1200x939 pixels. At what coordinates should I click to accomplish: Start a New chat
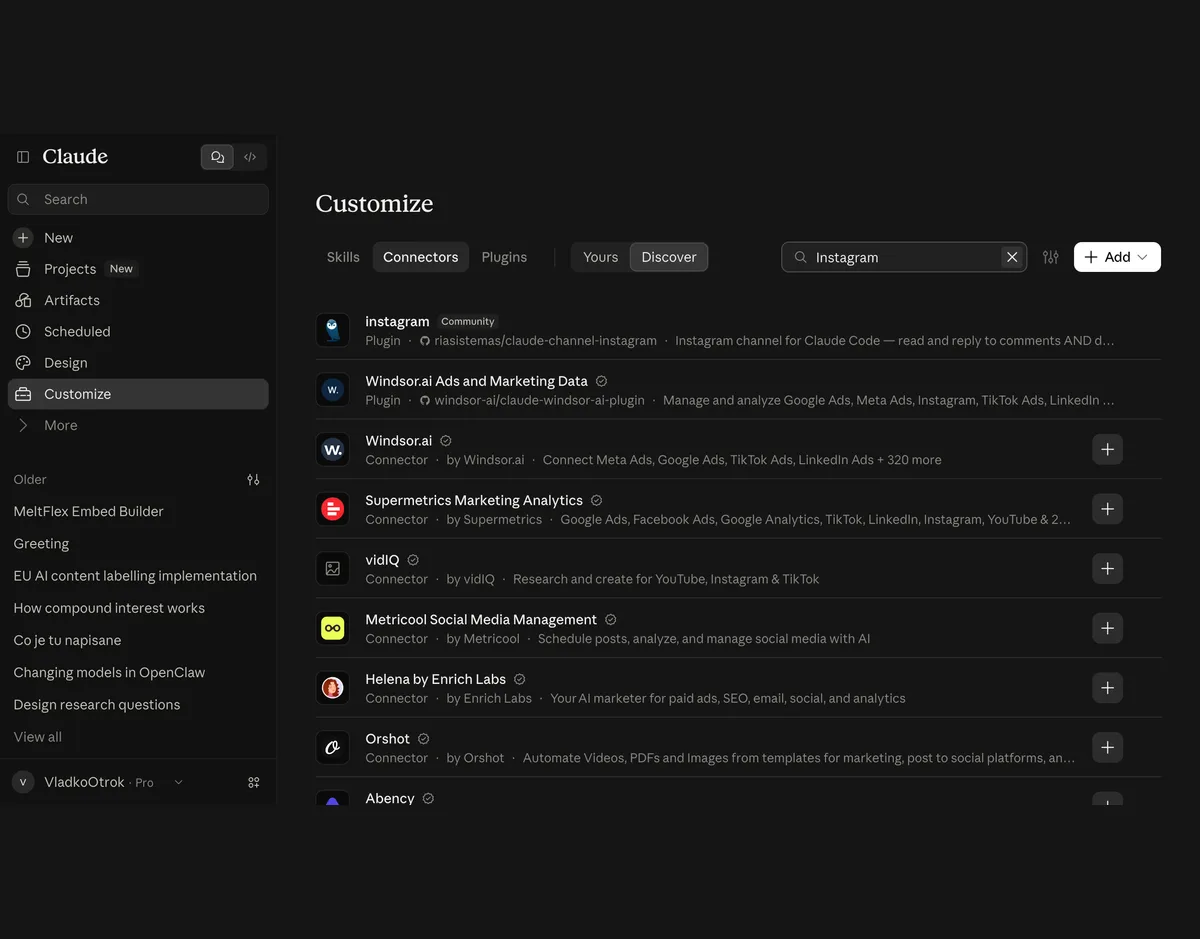tap(138, 238)
